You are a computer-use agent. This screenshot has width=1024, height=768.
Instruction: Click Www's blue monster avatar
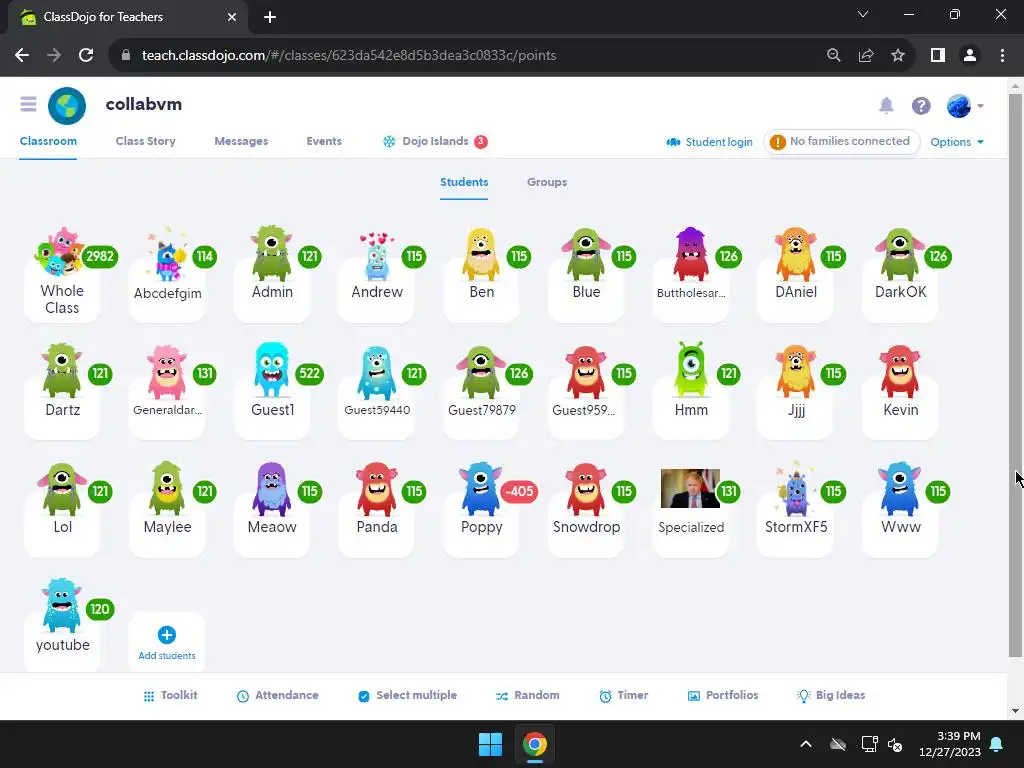tap(900, 489)
